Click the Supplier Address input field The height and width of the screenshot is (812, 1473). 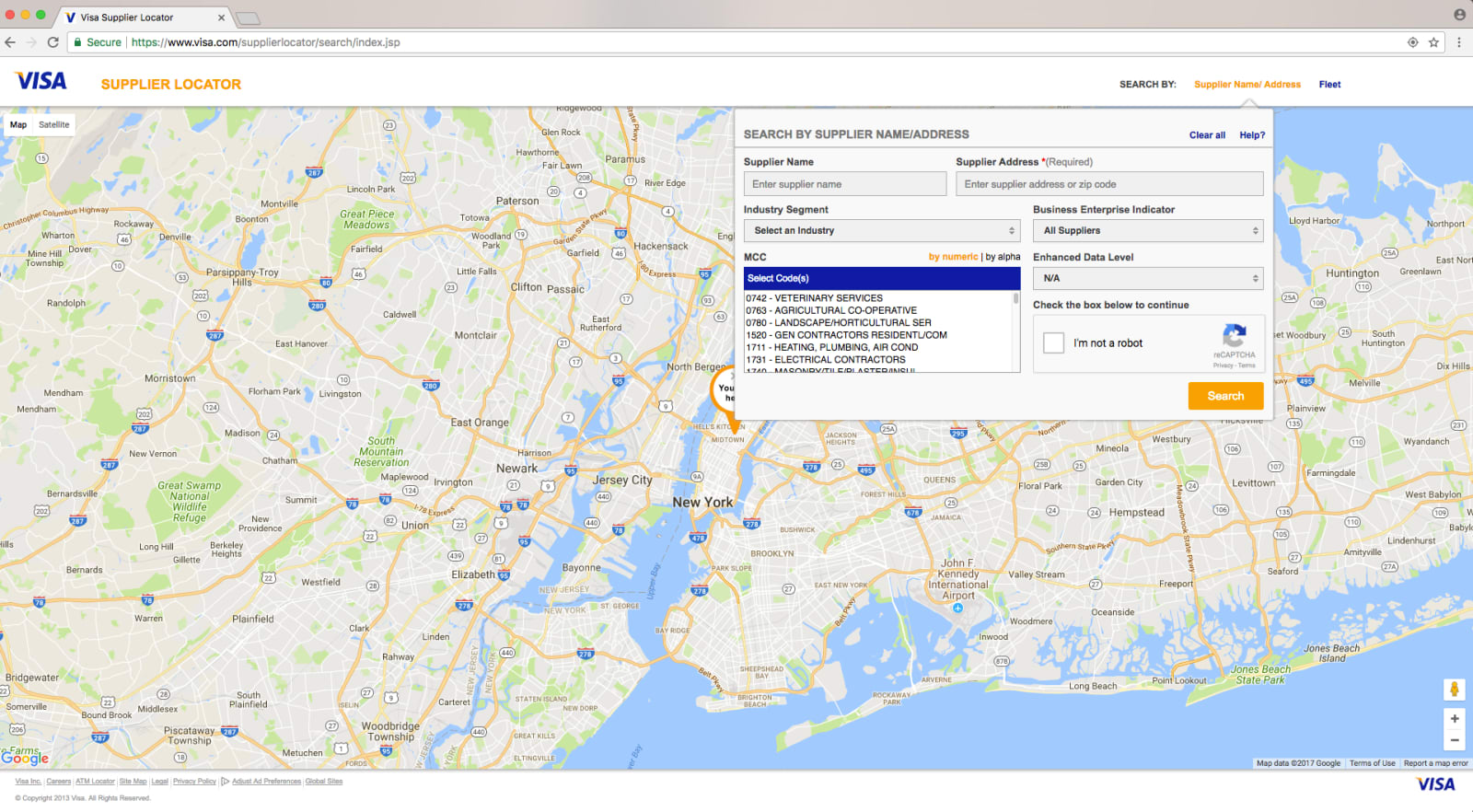1109,184
